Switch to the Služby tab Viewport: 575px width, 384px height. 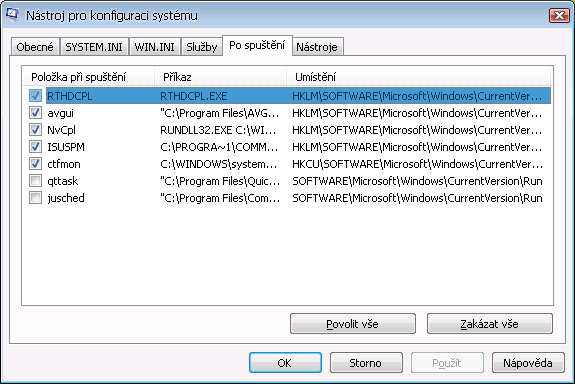click(x=202, y=47)
